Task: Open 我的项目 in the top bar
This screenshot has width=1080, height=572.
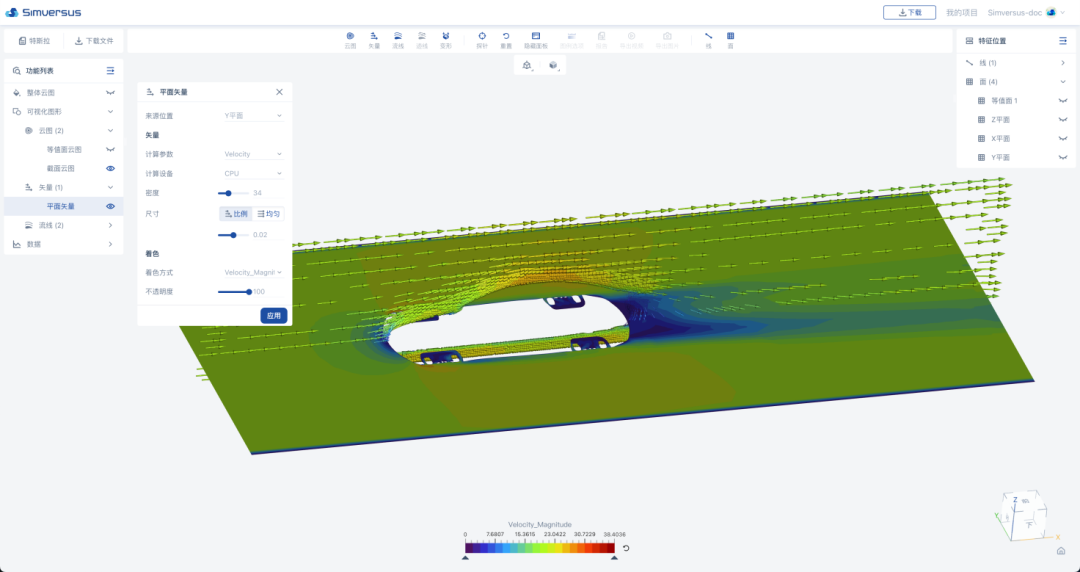Action: [960, 13]
